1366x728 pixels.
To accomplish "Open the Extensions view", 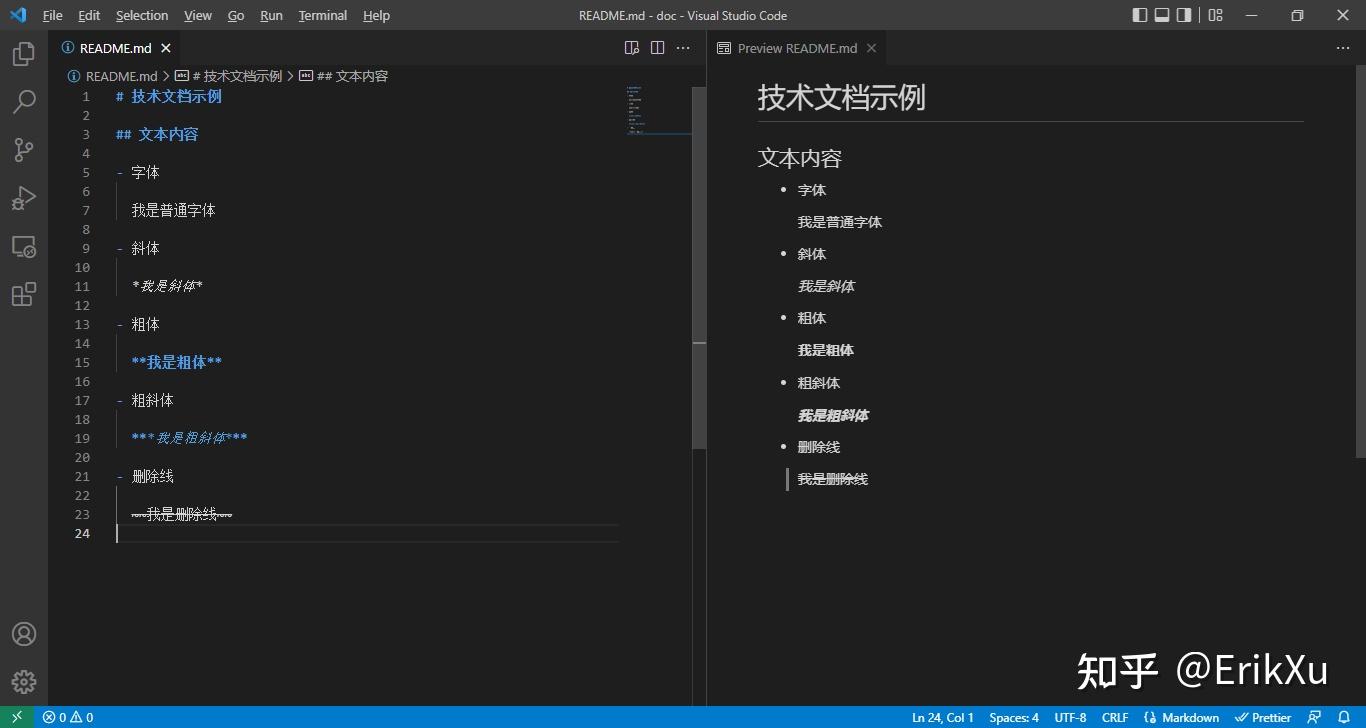I will click(x=24, y=294).
